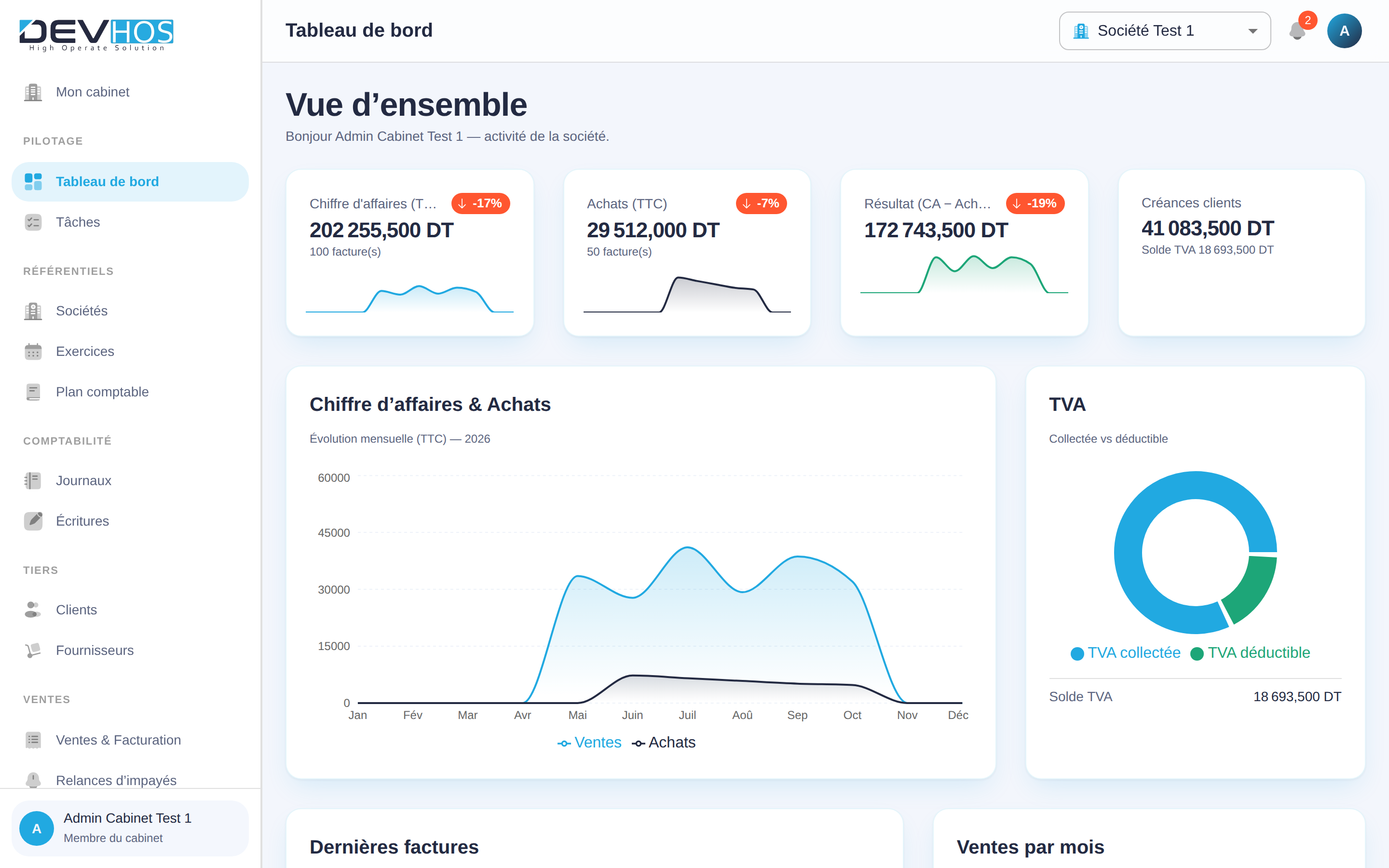The height and width of the screenshot is (868, 1389).
Task: Go to Tâches in the sidebar
Action: pyautogui.click(x=130, y=222)
